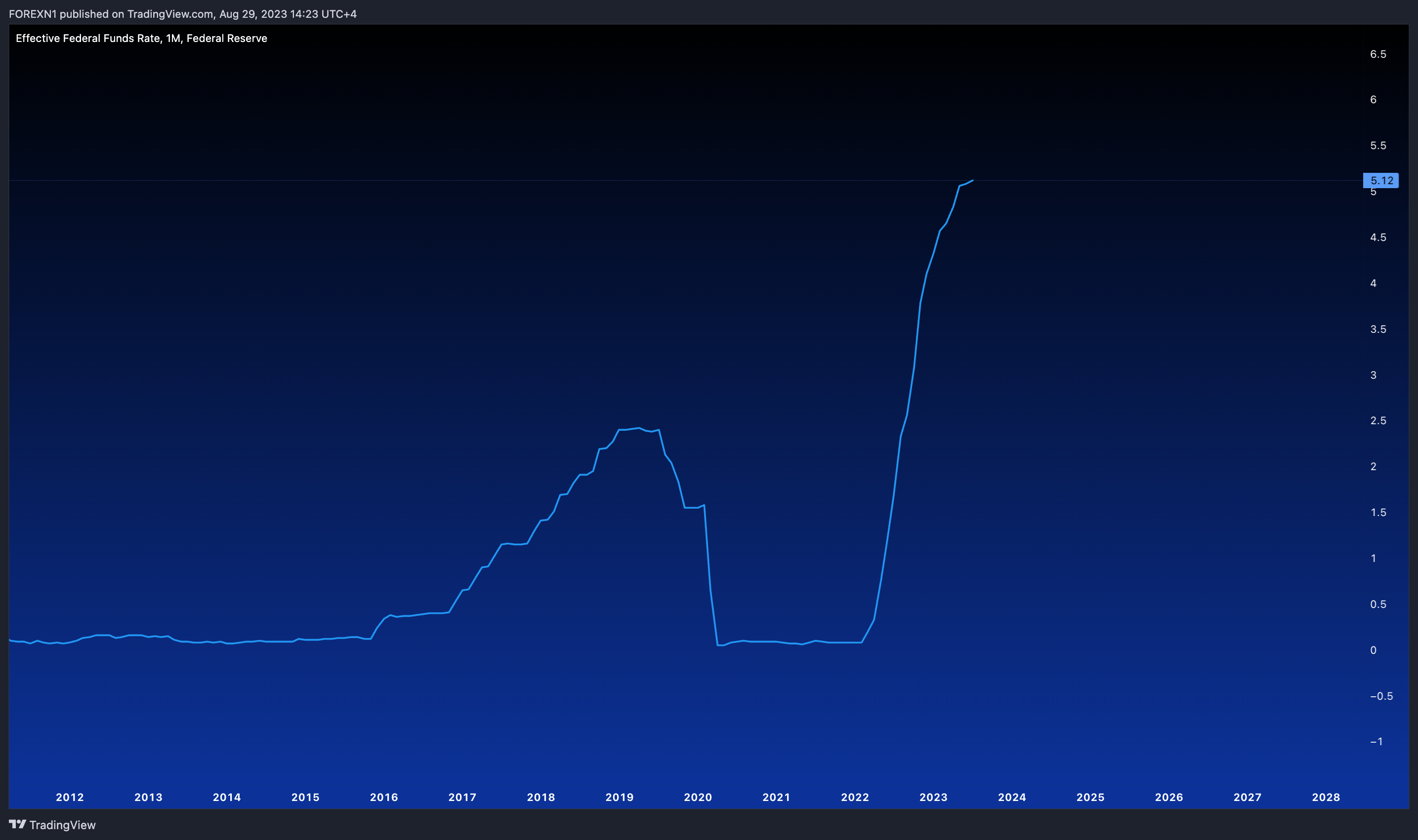This screenshot has width=1418, height=840.
Task: Click the −1 price scale value
Action: [x=1376, y=742]
